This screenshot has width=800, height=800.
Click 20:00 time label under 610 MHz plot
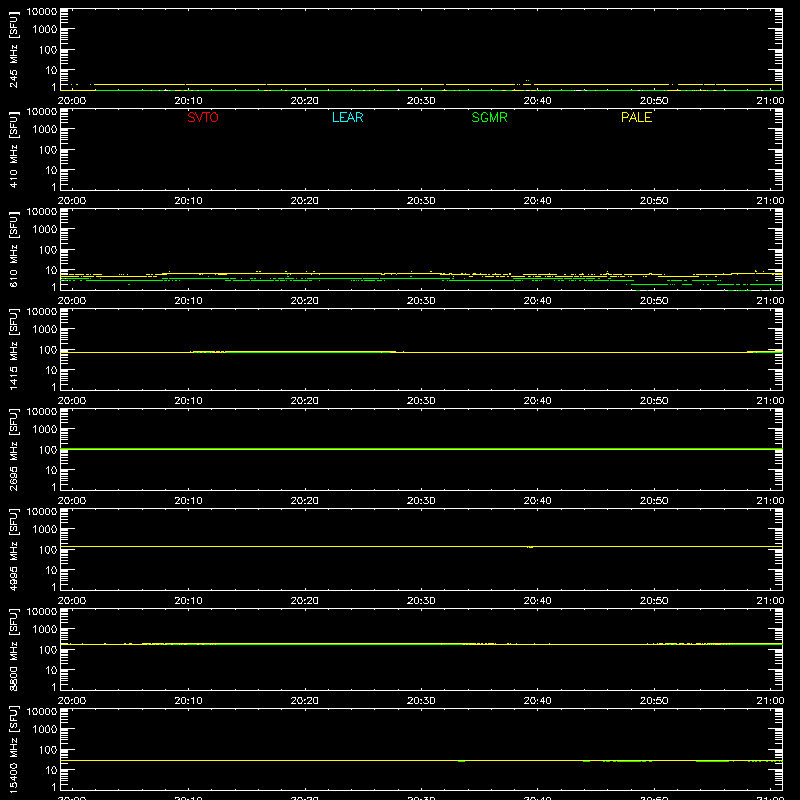[71, 301]
